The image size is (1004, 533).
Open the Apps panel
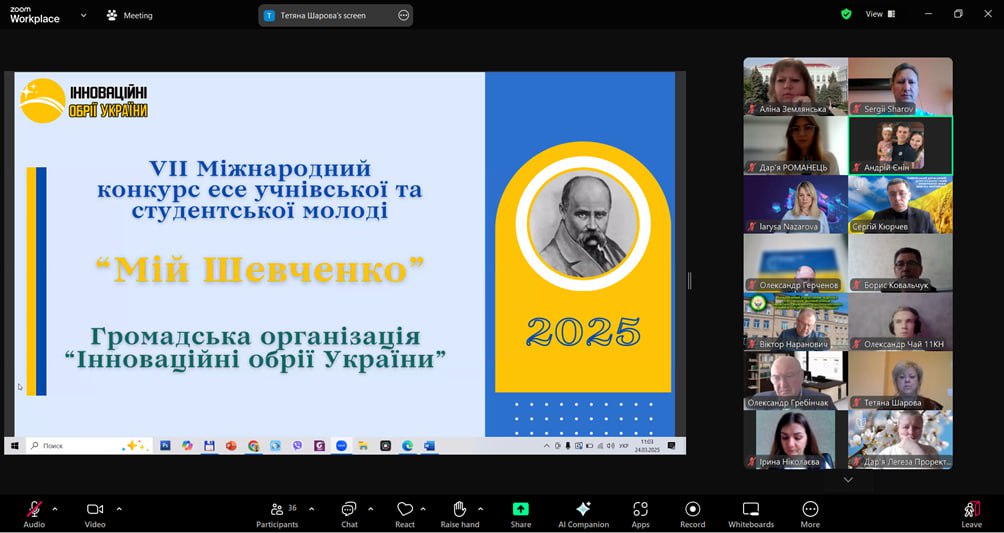[x=640, y=514]
